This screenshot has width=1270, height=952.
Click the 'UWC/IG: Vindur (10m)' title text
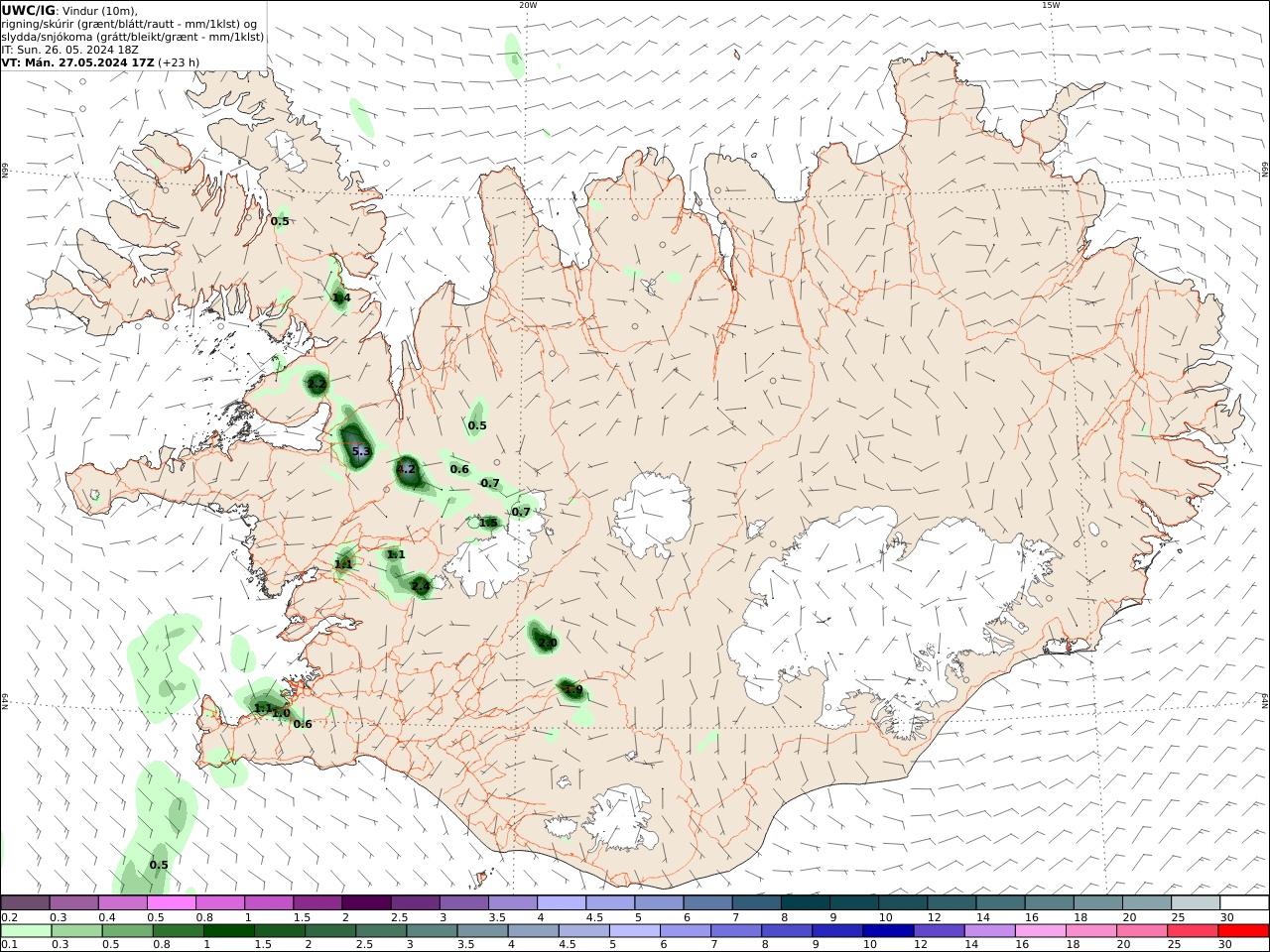(69, 10)
